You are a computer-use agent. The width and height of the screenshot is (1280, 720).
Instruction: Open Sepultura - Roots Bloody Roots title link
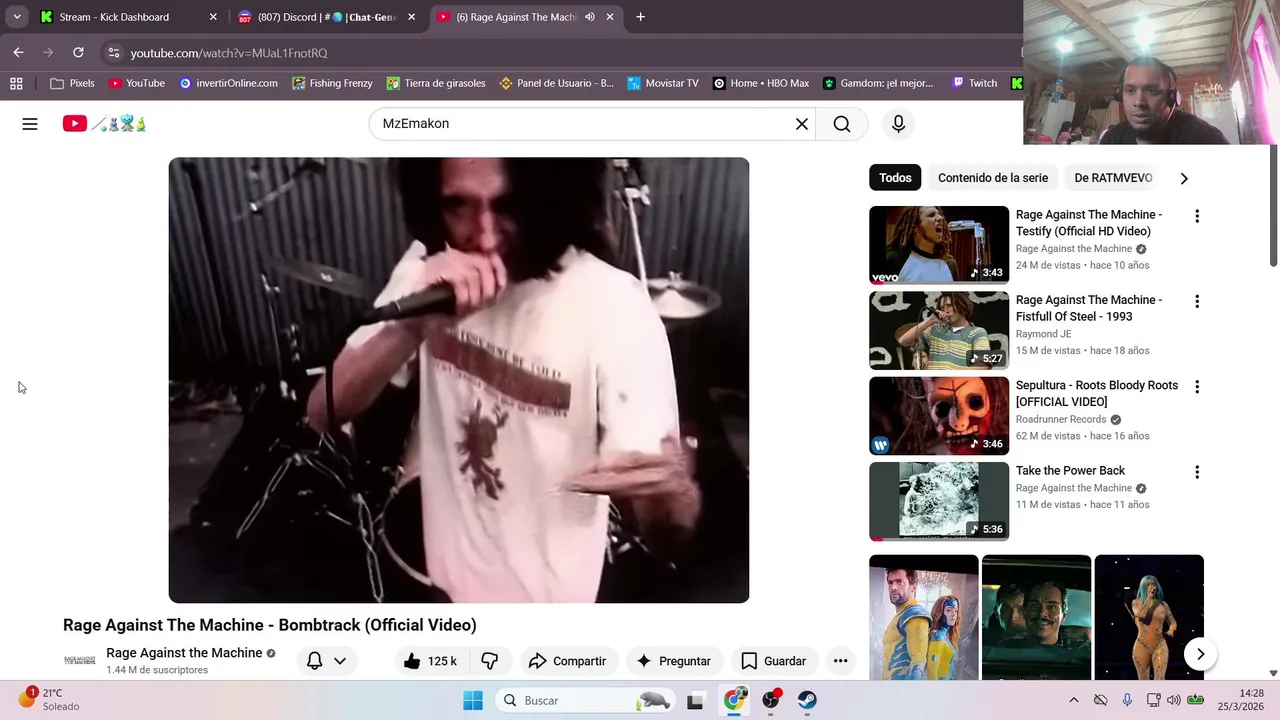point(1097,393)
